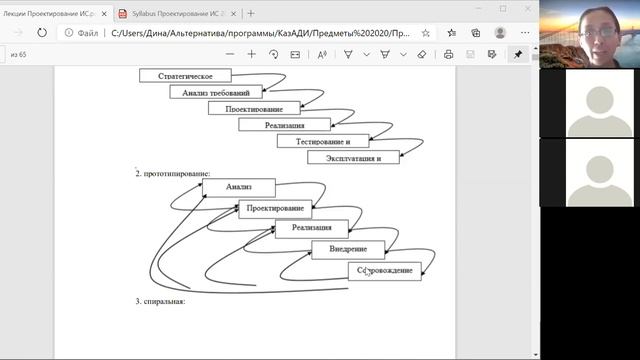Select the Highlight tool
This screenshot has width=640, height=360.
click(385, 54)
